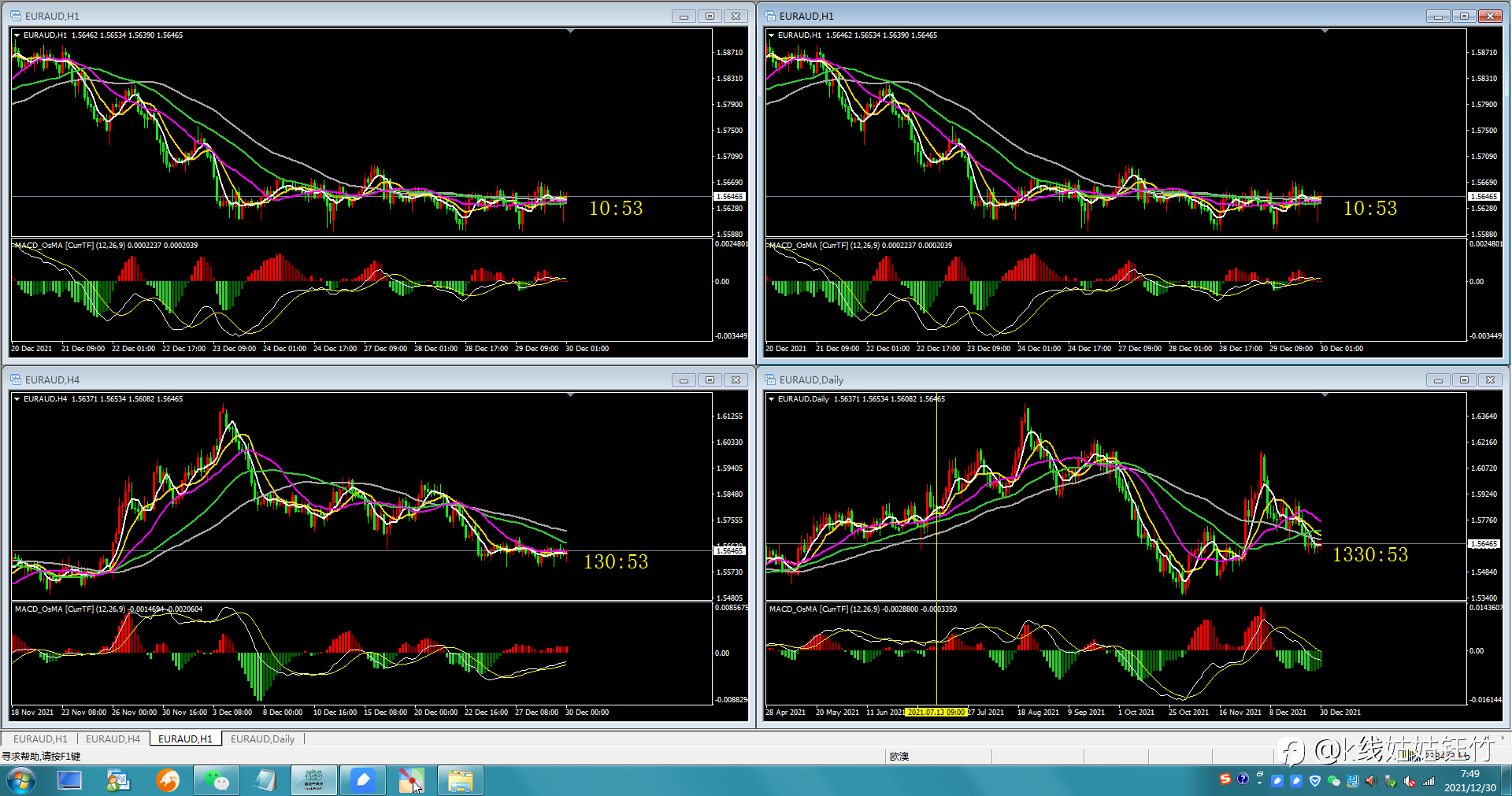Screen dimensions: 1512x796
Task: Click the WeChat icon in the system tray
Action: tap(1334, 781)
